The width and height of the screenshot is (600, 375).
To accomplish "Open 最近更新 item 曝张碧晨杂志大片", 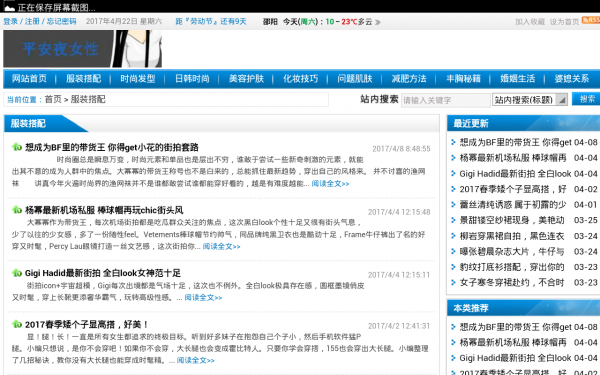I will [x=512, y=251].
